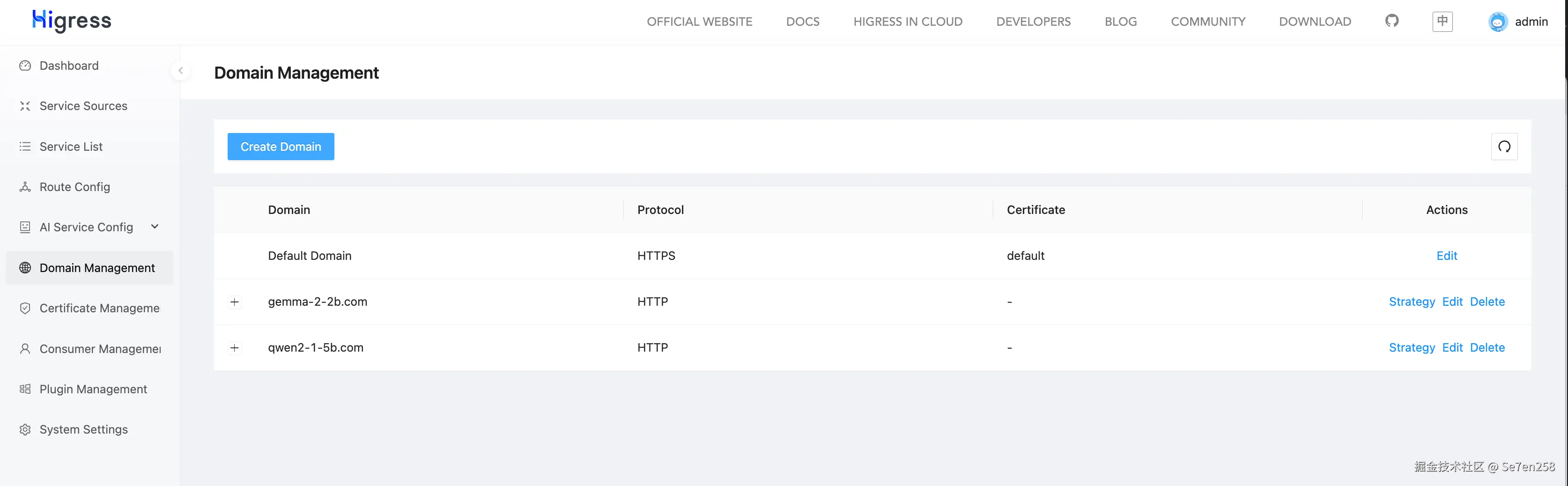Edit the Default Domain entry
The image size is (1568, 486).
pos(1446,256)
